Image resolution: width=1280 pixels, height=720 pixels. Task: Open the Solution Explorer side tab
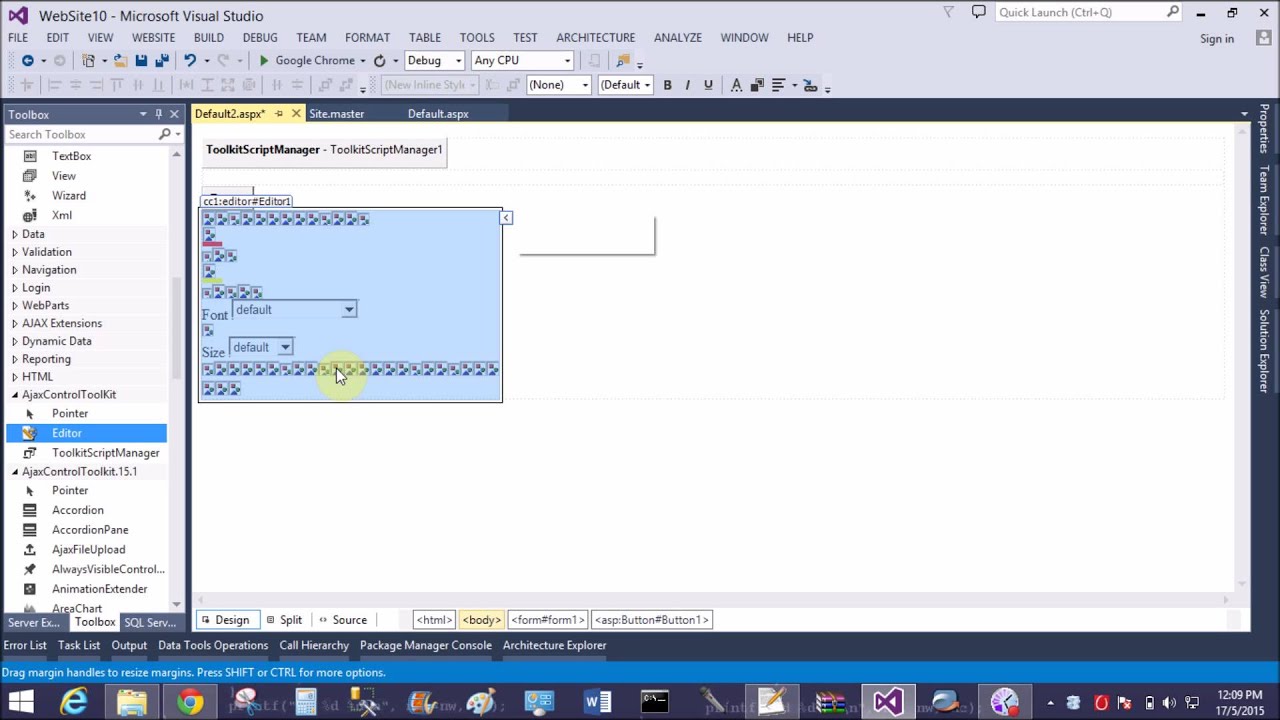click(1265, 351)
